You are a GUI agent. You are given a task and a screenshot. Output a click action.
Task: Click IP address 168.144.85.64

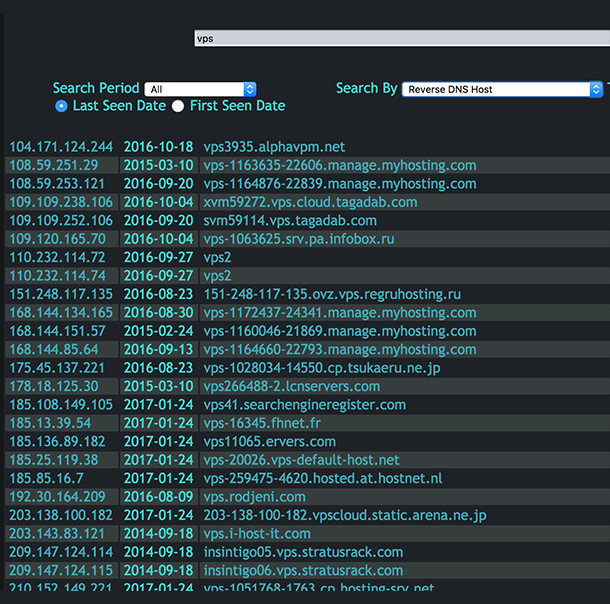click(x=54, y=350)
